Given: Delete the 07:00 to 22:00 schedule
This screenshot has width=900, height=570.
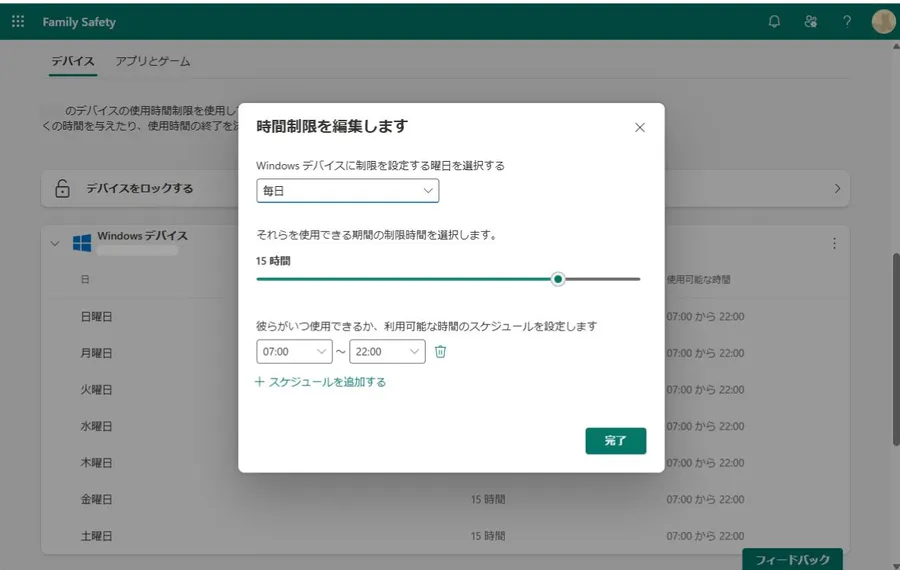Looking at the screenshot, I should pos(440,352).
